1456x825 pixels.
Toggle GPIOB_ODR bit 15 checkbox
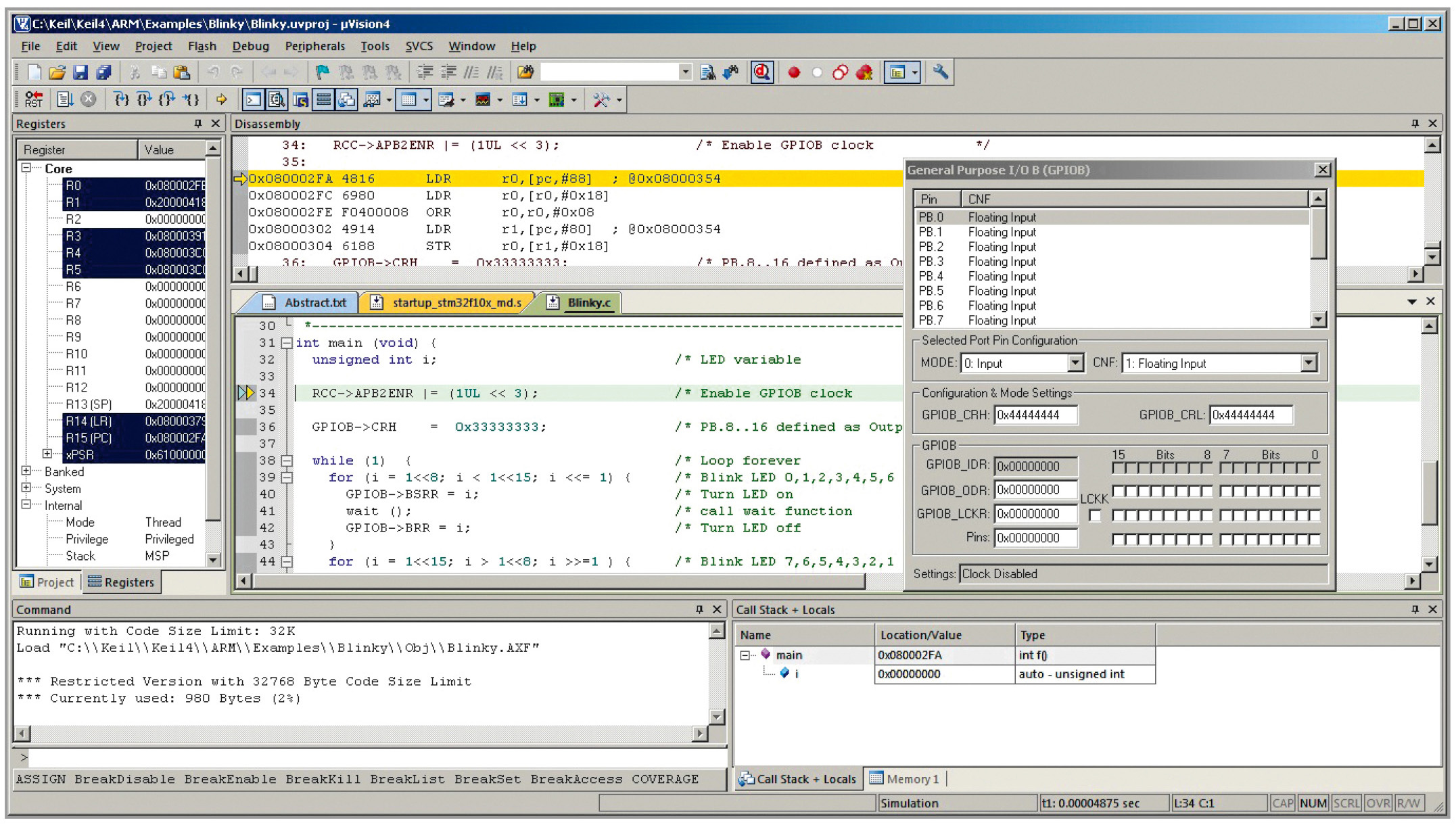click(x=1118, y=492)
